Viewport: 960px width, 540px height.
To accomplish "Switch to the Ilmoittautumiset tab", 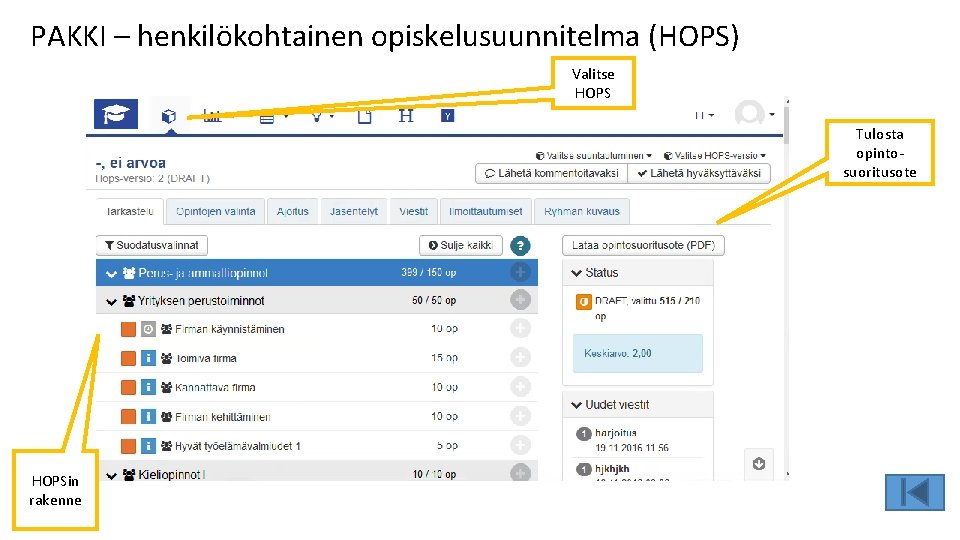I will click(x=486, y=211).
